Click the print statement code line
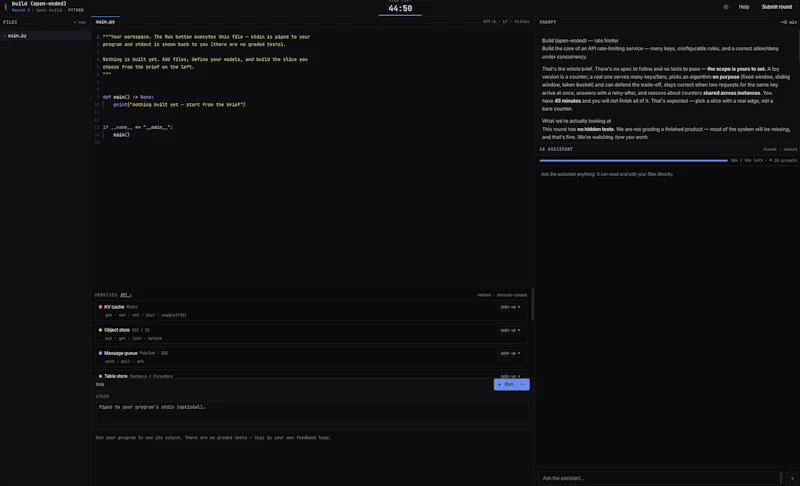This screenshot has height=486, width=800. [x=179, y=105]
